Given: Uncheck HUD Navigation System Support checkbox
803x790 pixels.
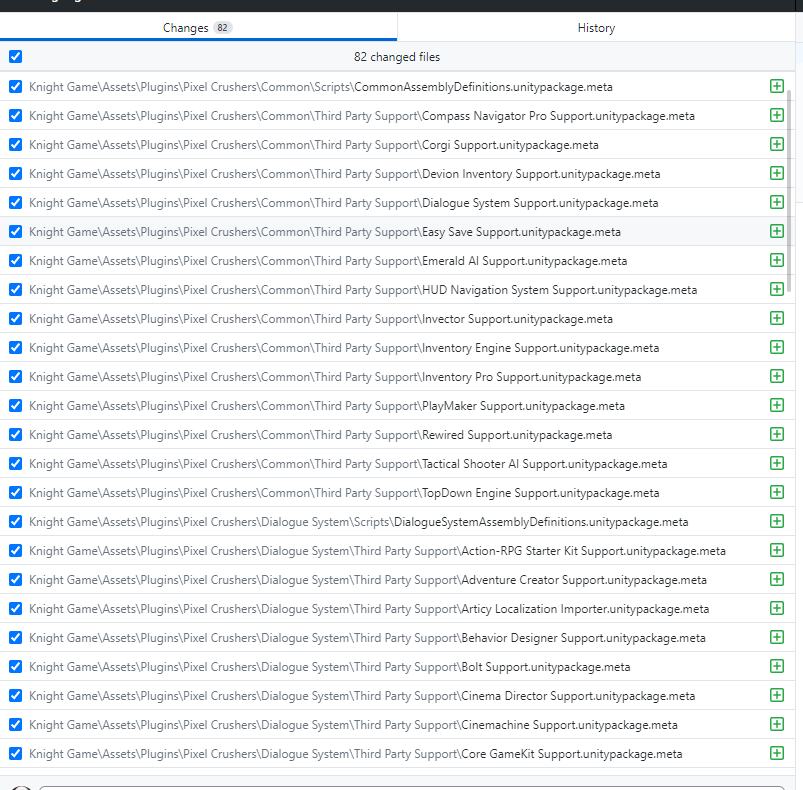Looking at the screenshot, I should [x=15, y=290].
